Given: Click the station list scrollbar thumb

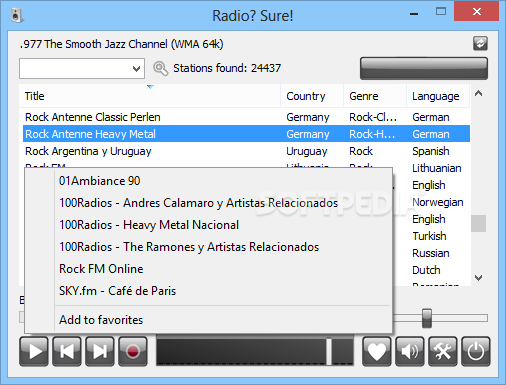Looking at the screenshot, I should coord(478,223).
